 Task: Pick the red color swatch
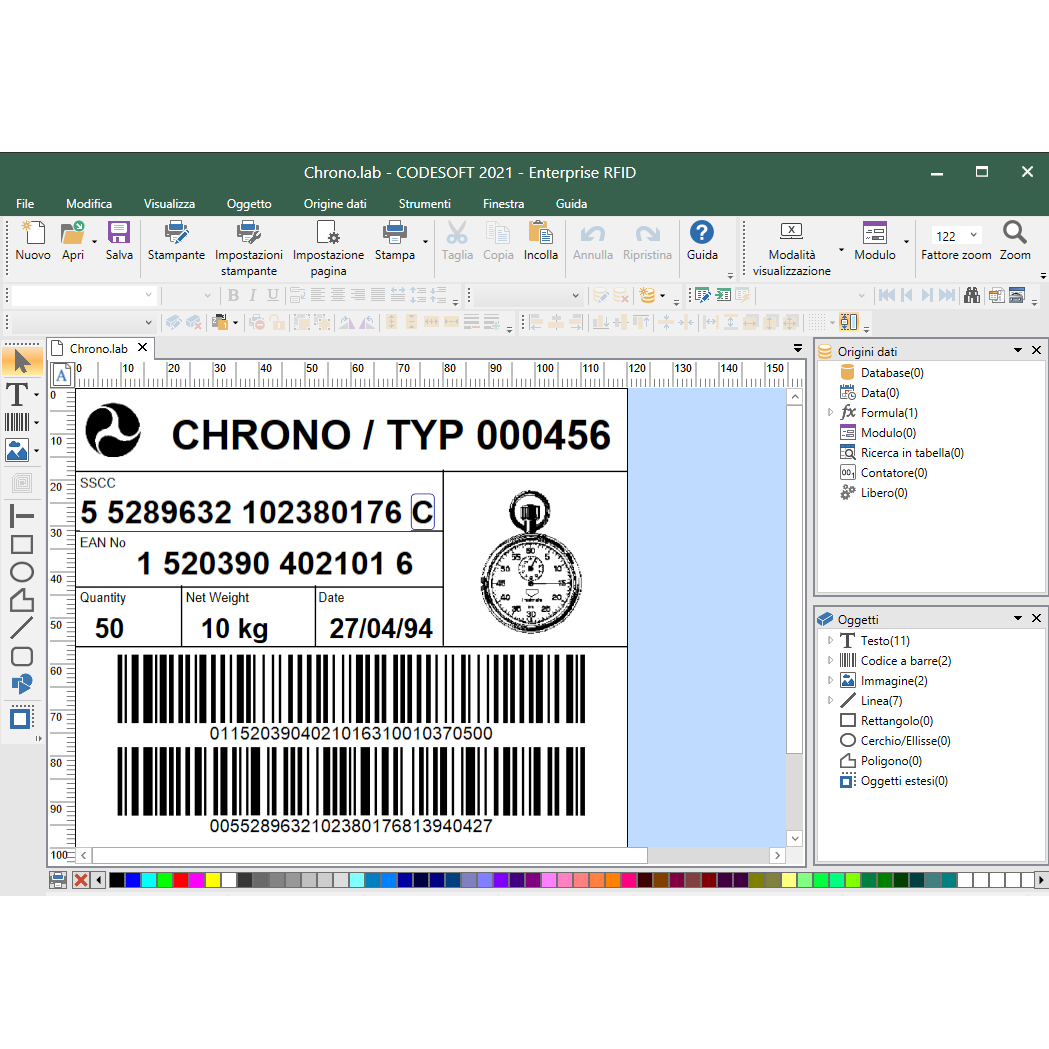point(181,880)
